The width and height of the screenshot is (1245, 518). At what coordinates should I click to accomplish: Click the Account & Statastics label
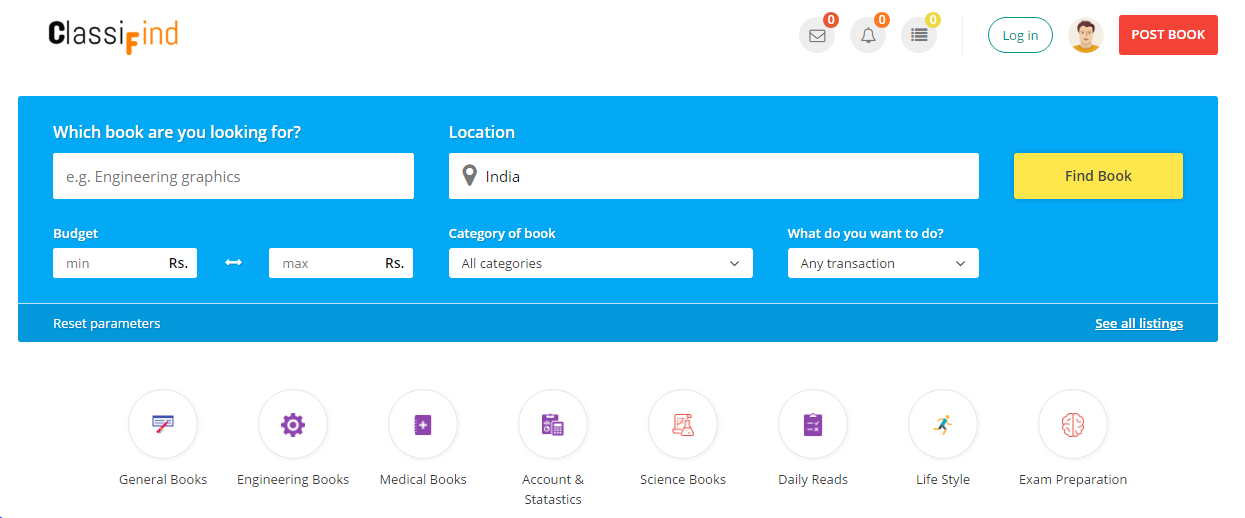553,489
